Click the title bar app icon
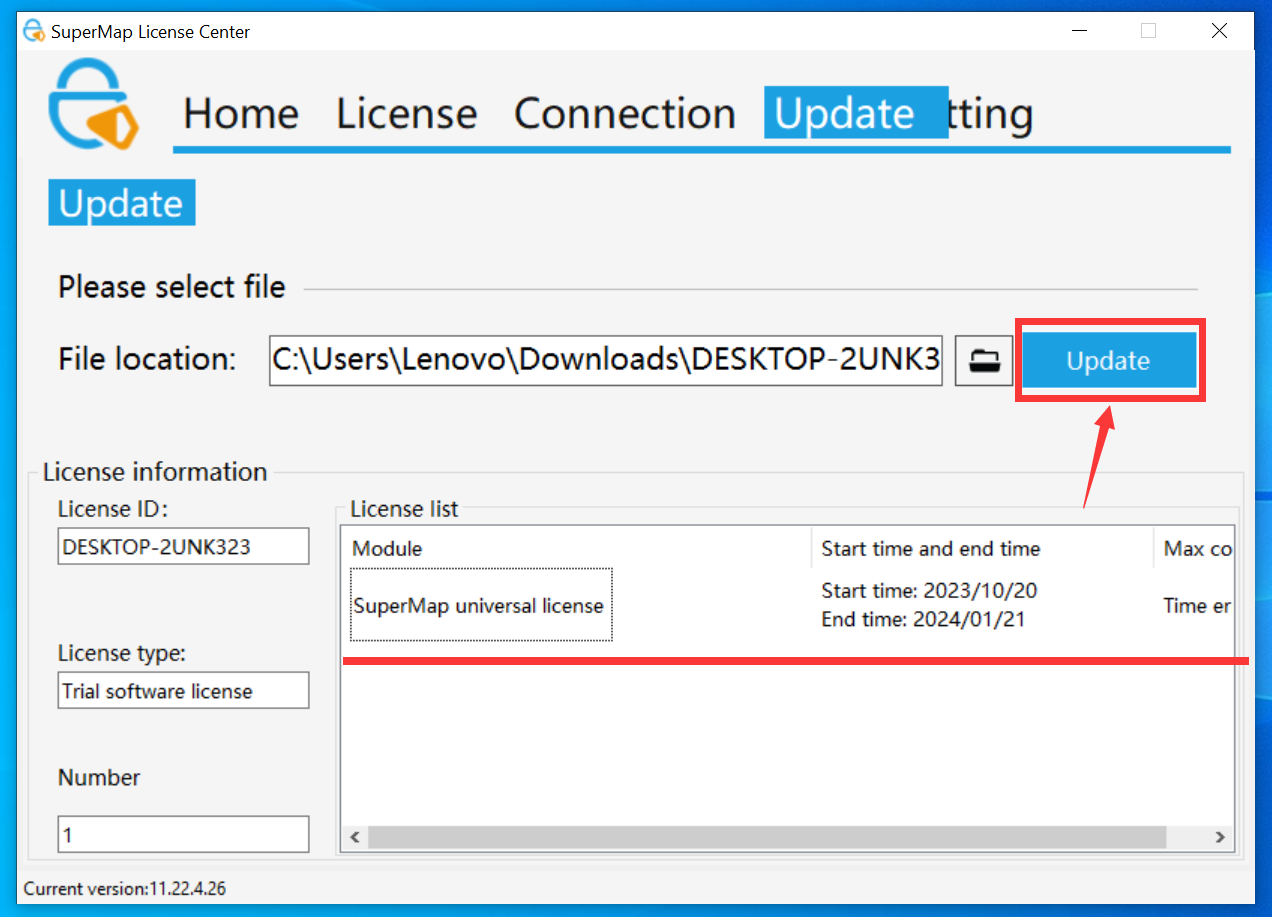The image size is (1272, 917). 34,31
